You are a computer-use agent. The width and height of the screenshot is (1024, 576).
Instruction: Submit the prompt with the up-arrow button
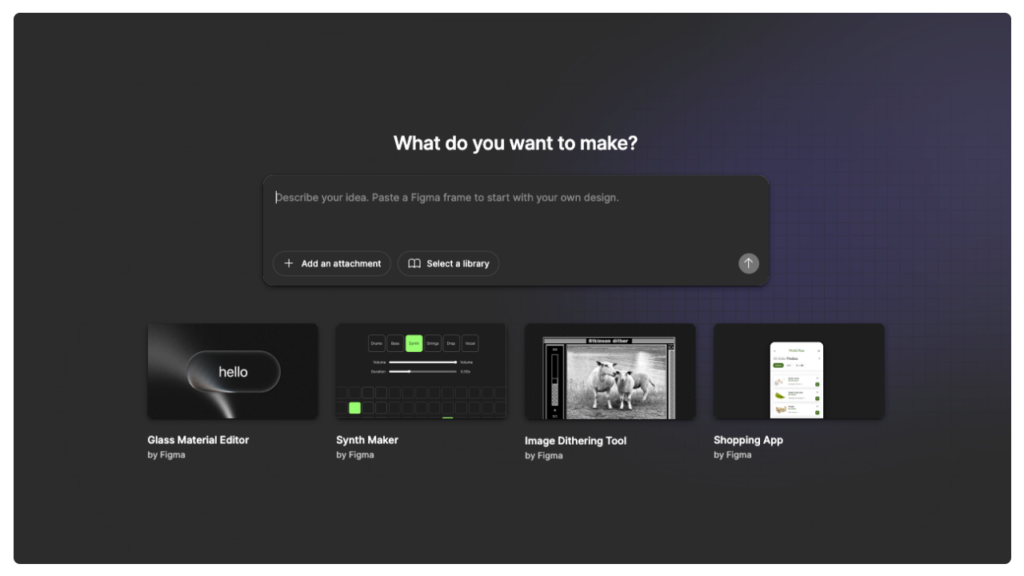coord(748,263)
